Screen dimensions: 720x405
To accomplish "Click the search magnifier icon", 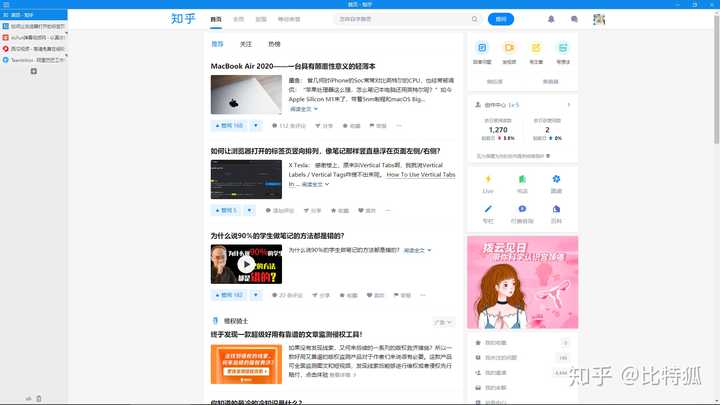I will 474,19.
